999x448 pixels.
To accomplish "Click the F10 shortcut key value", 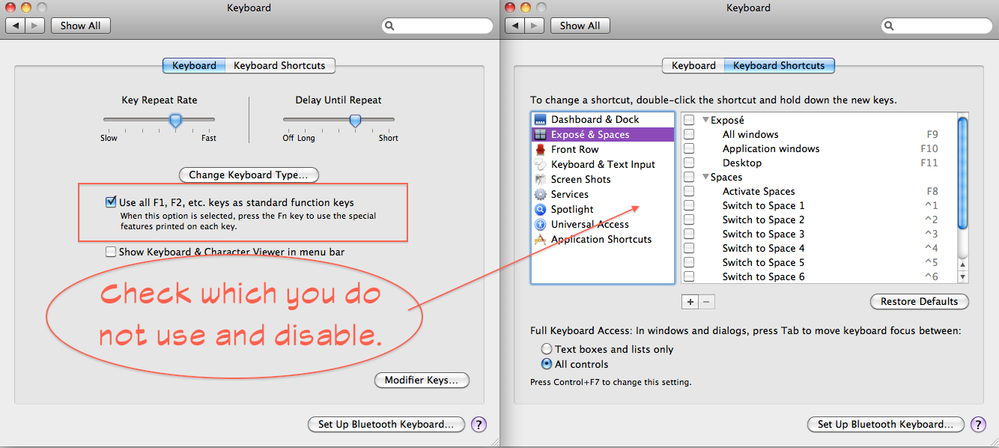I will tap(930, 148).
